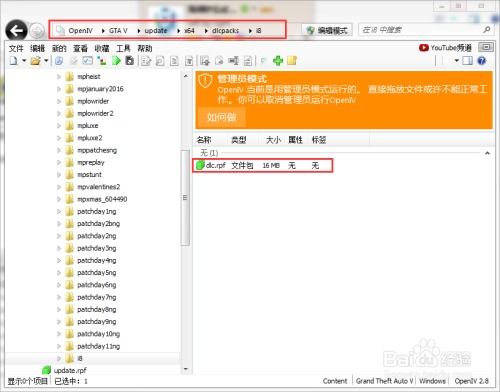Click the 编辑模式 edit mode button
This screenshot has height=392, width=500.
point(327,30)
